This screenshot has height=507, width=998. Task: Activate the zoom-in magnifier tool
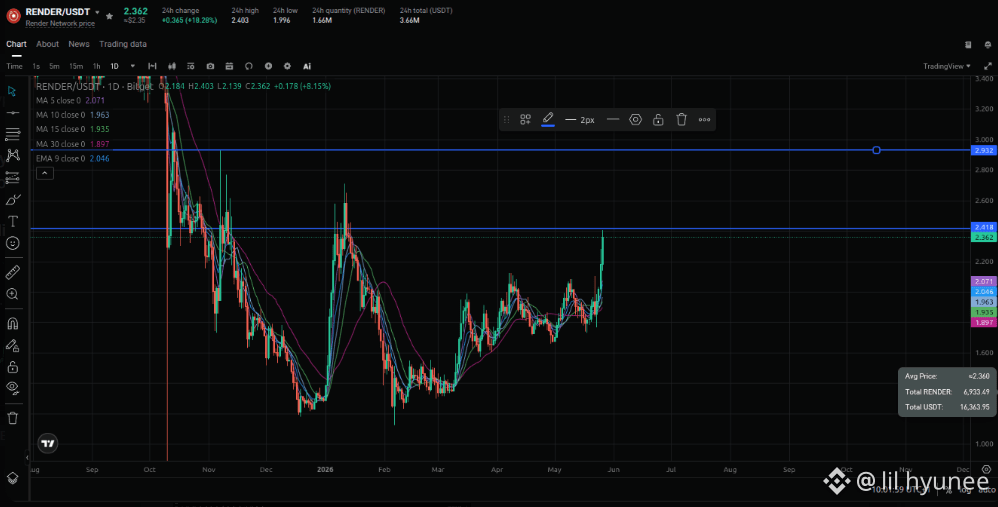(x=12, y=294)
